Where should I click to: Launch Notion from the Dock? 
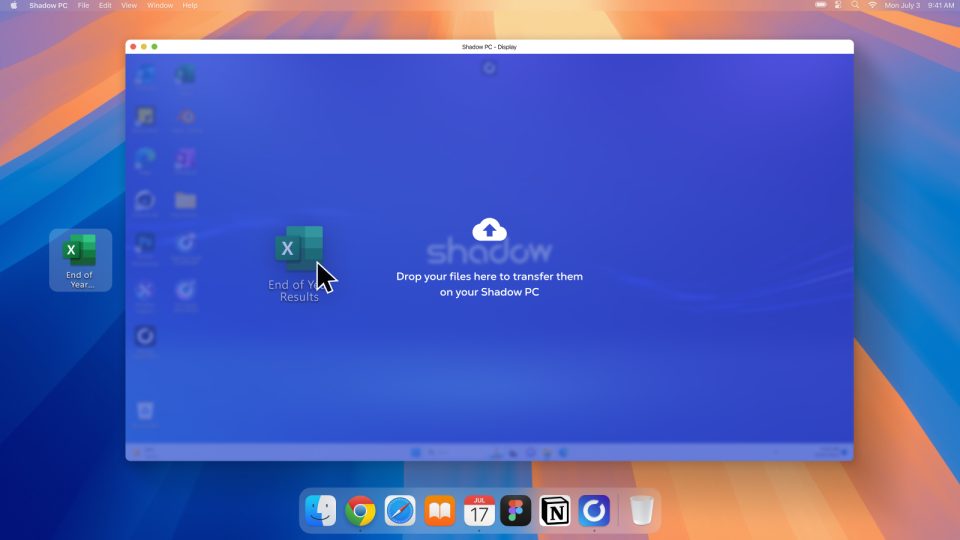[555, 510]
